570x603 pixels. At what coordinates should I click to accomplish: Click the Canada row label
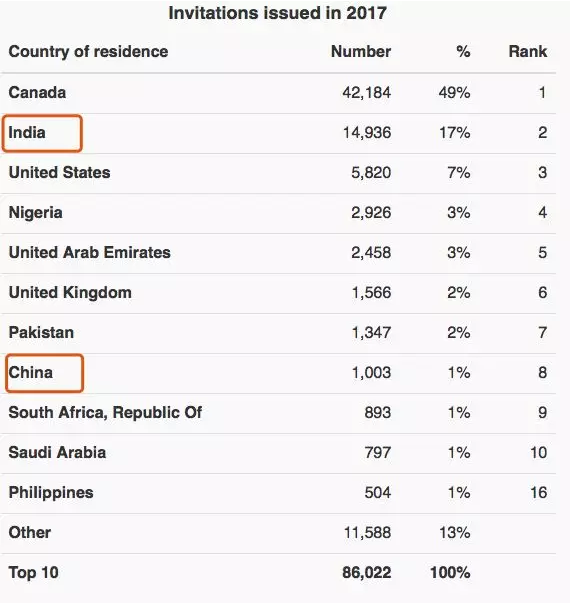pyautogui.click(x=37, y=93)
